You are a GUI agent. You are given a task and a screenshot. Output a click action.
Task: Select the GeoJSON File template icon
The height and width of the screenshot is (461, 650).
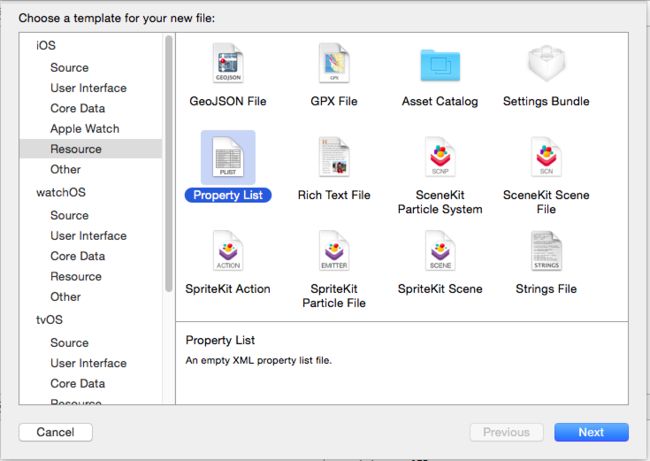[x=228, y=63]
